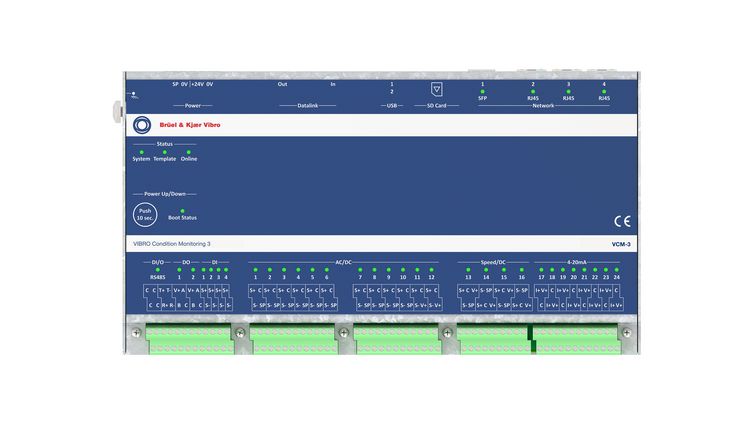Screen dimensions: 750x421
Task: Click the far-right screw on terminal strip
Action: (627, 332)
